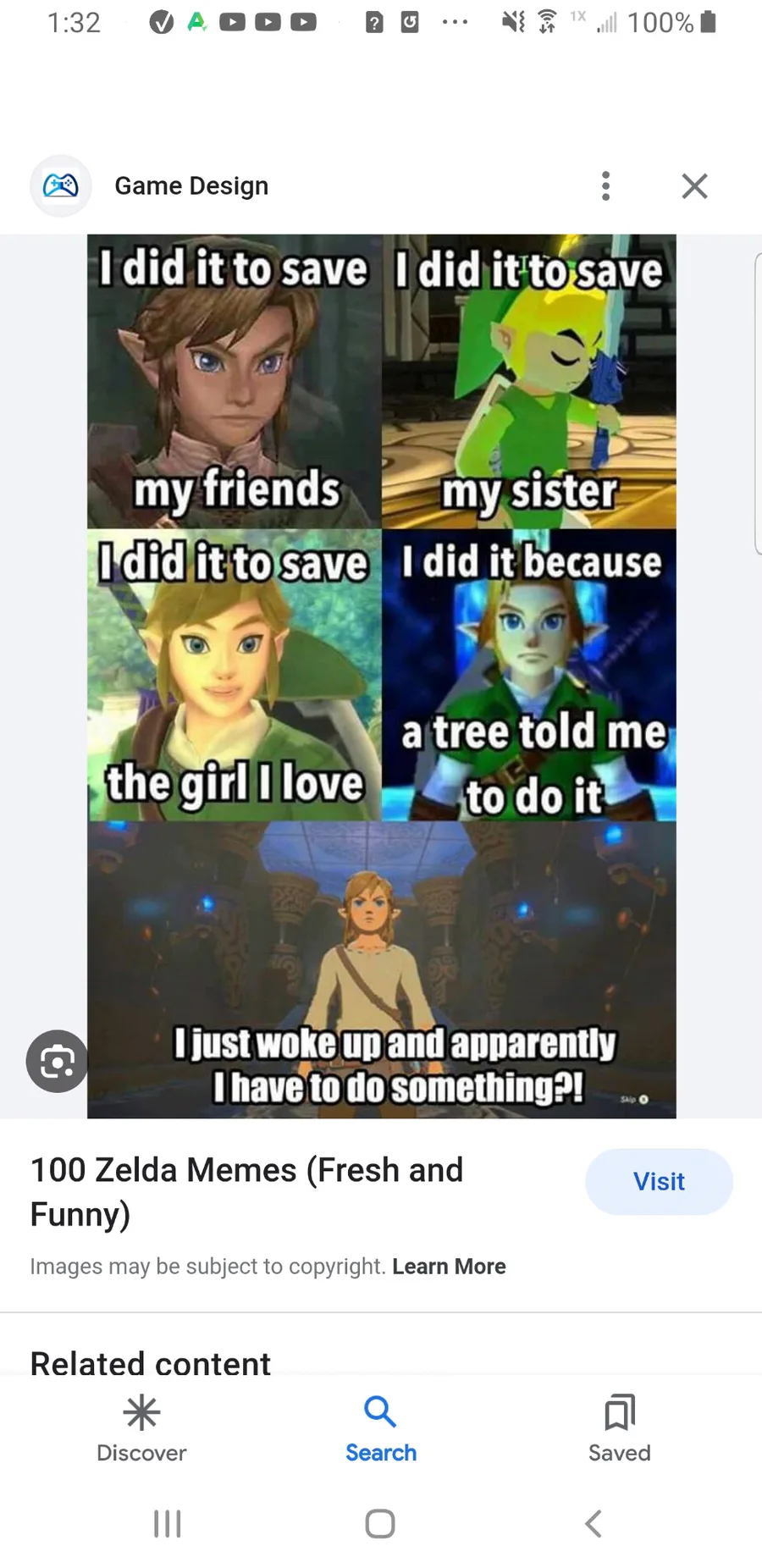The height and width of the screenshot is (1568, 762).
Task: Tap the Search magnifier icon
Action: (x=380, y=1411)
